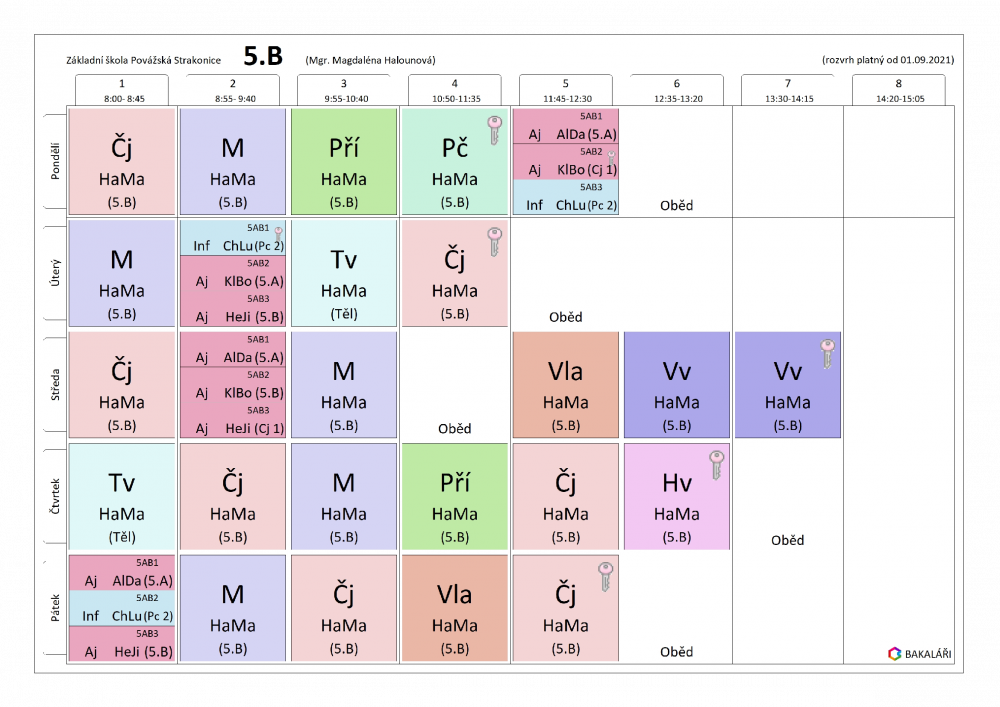Click the small key in Monday's 5AB2 Aj group
Image resolution: width=1000 pixels, height=707 pixels.
pyautogui.click(x=611, y=156)
